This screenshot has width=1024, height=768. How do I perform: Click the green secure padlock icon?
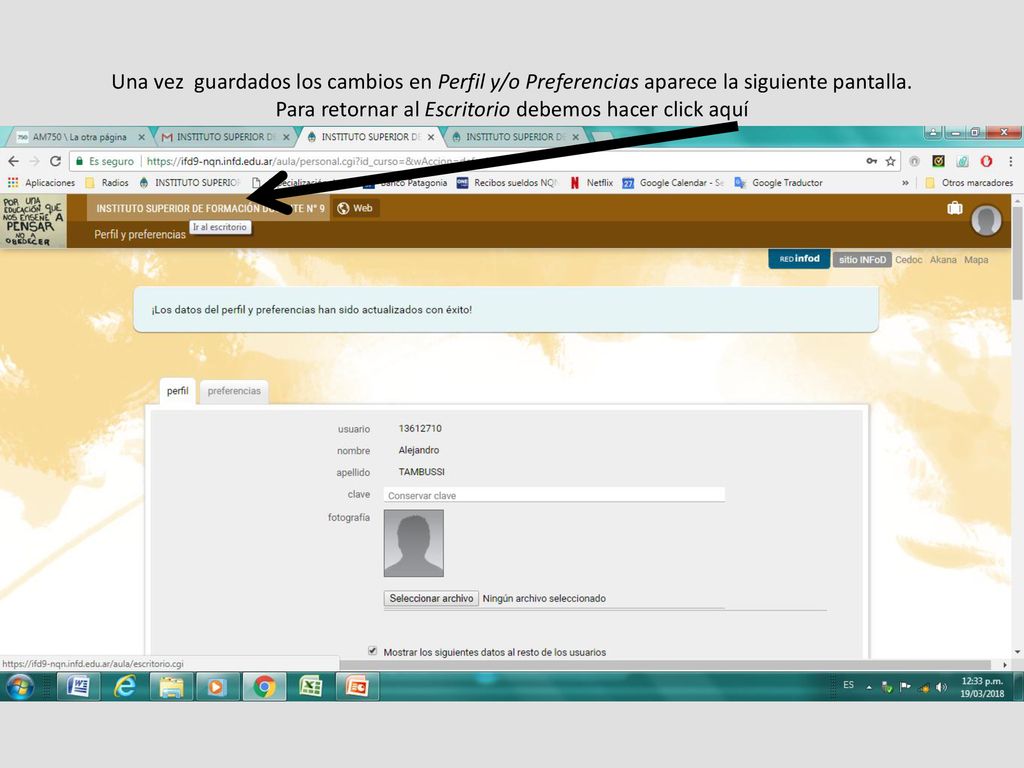(80, 161)
